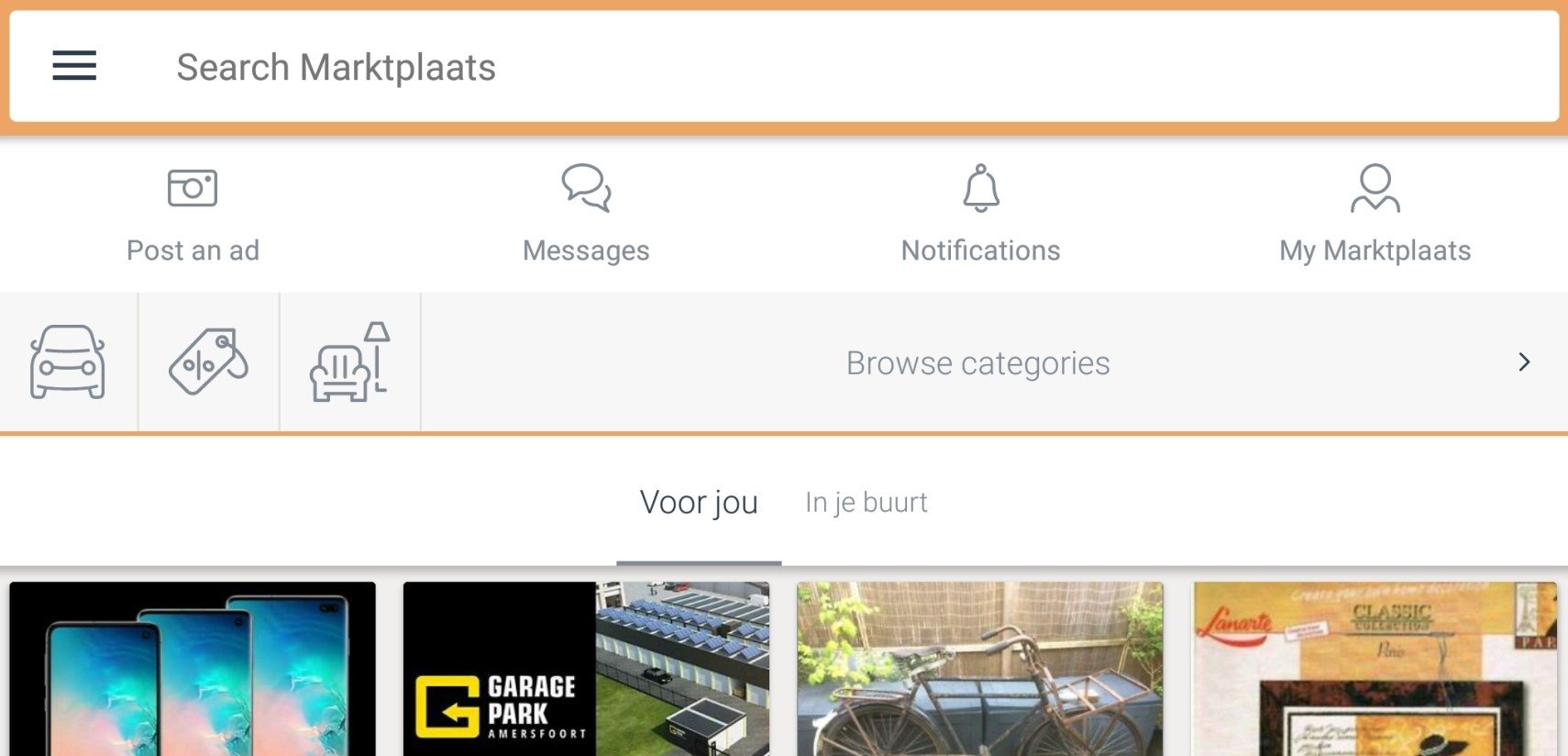Expand Browse categories with the chevron arrow
1568x756 pixels.
(1524, 362)
